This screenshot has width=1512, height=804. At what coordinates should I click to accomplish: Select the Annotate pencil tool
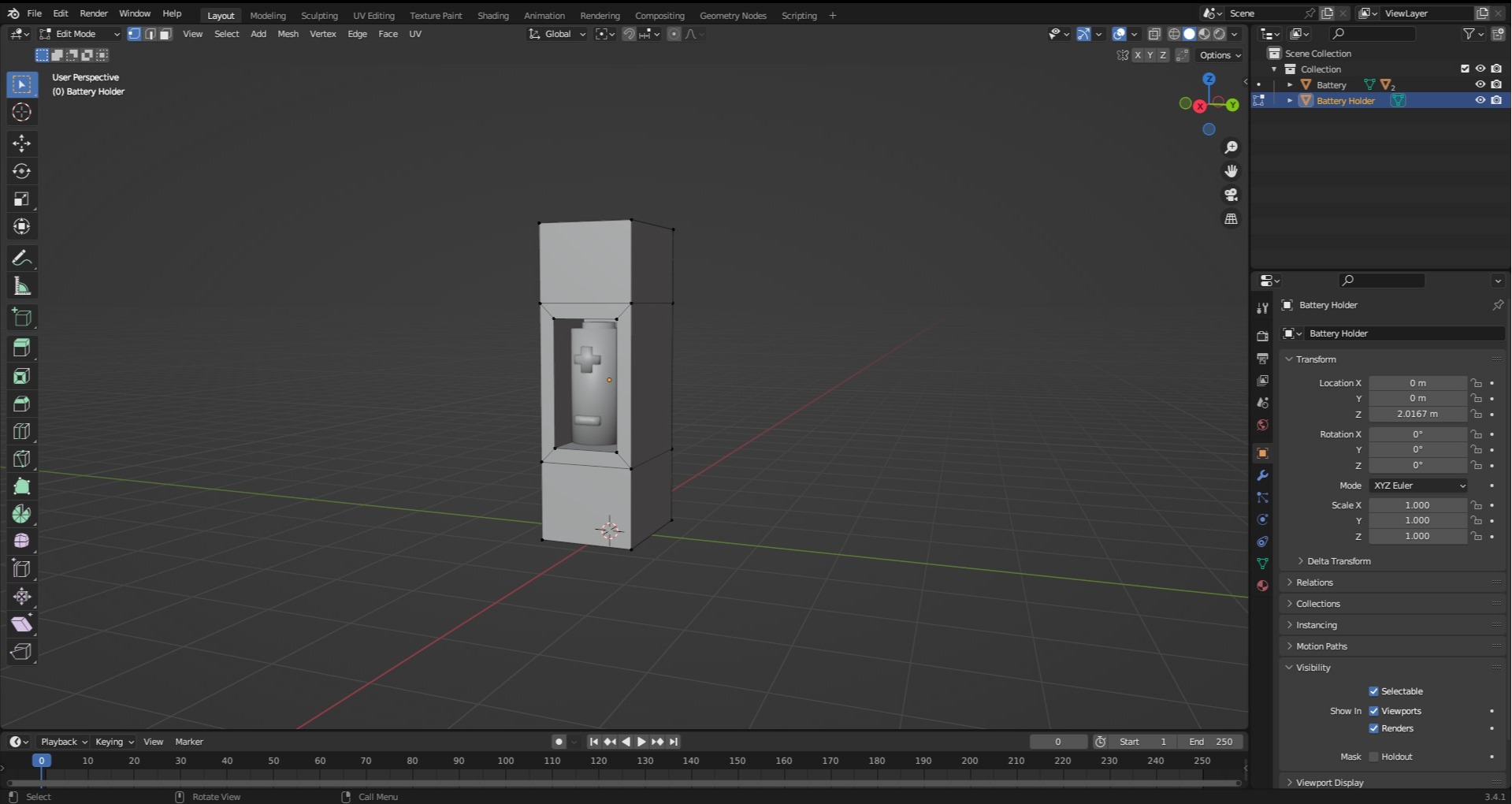click(x=21, y=259)
